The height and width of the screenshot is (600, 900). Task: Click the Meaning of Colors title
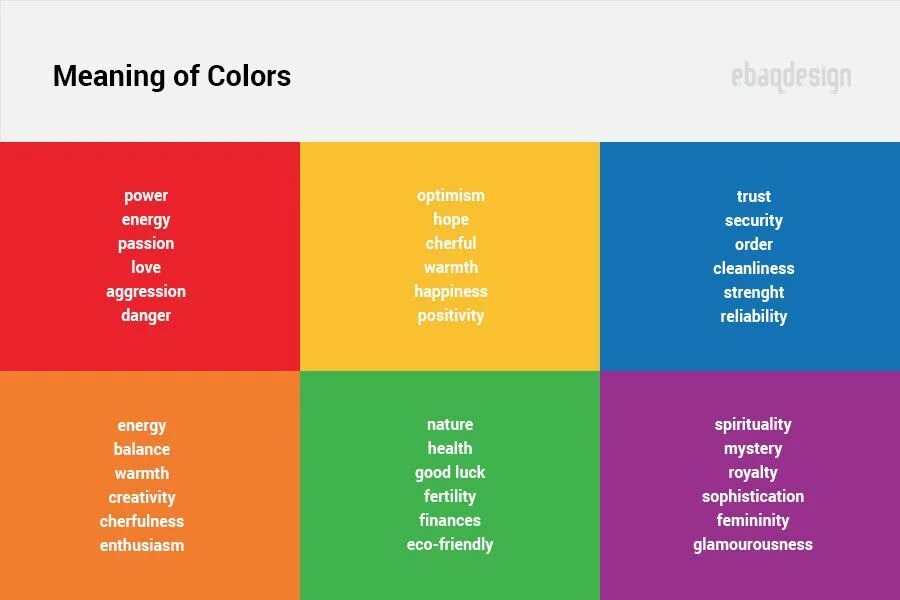click(x=172, y=76)
